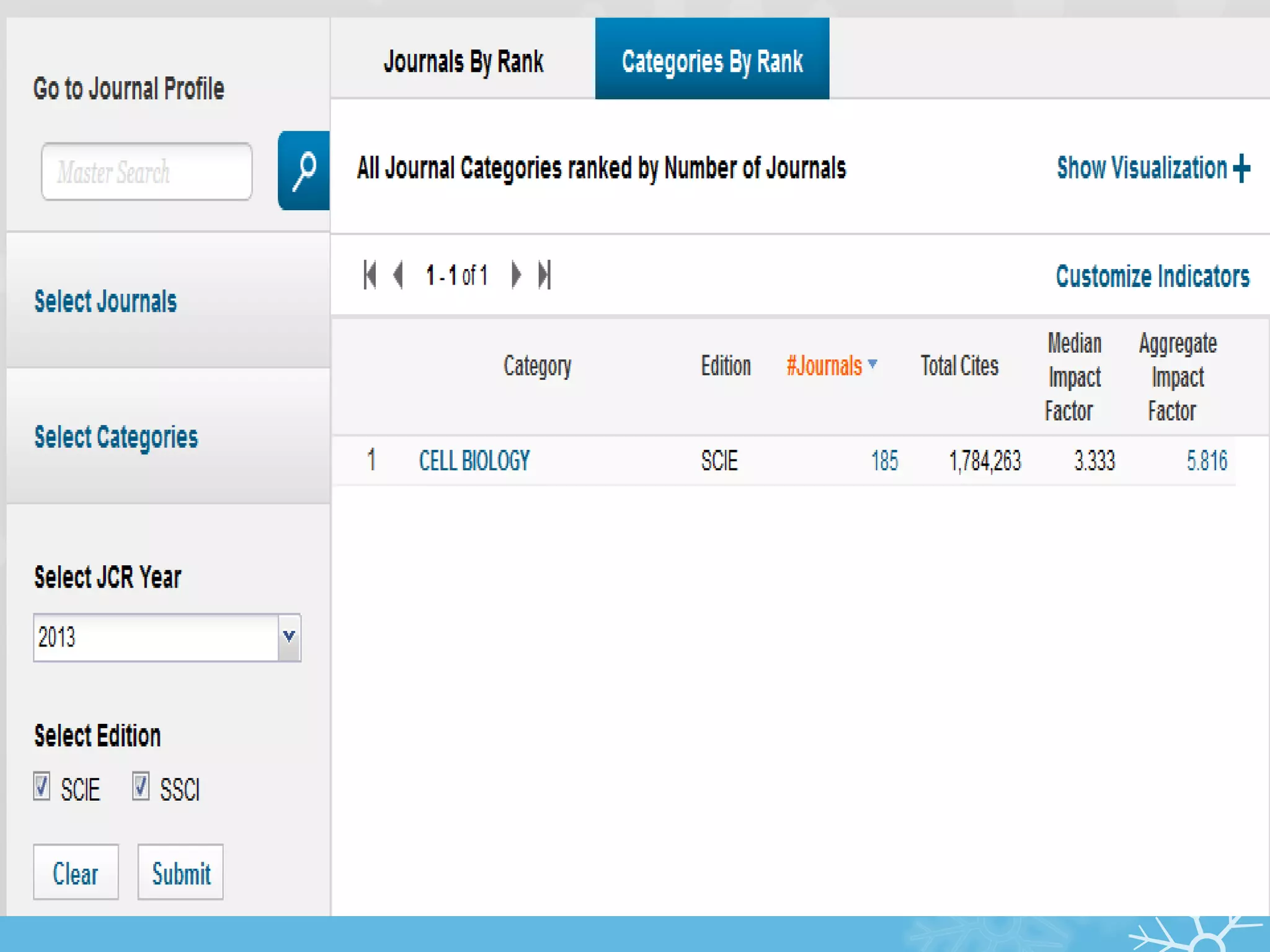Uncheck the SCIE edition checkbox
The height and width of the screenshot is (952, 1270).
(42, 787)
